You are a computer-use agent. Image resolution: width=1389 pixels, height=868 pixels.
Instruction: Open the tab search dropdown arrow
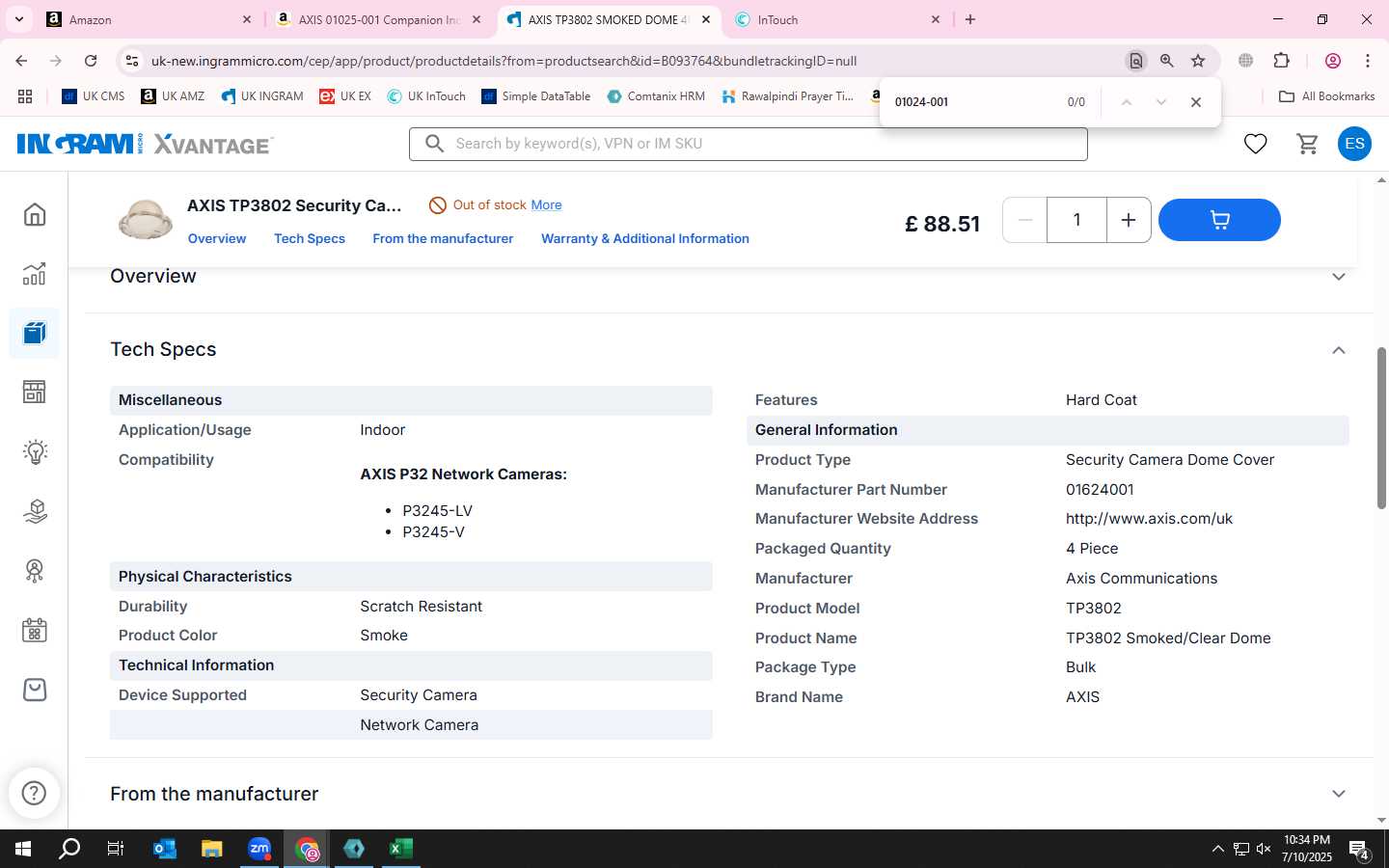[x=18, y=19]
